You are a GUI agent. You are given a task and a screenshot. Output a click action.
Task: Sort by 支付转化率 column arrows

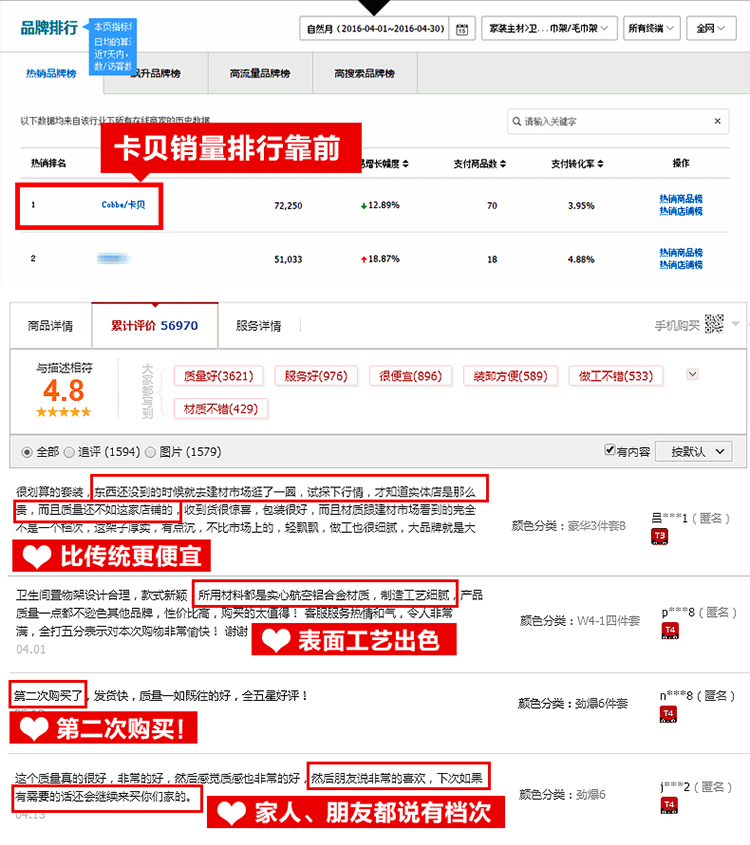[x=600, y=163]
